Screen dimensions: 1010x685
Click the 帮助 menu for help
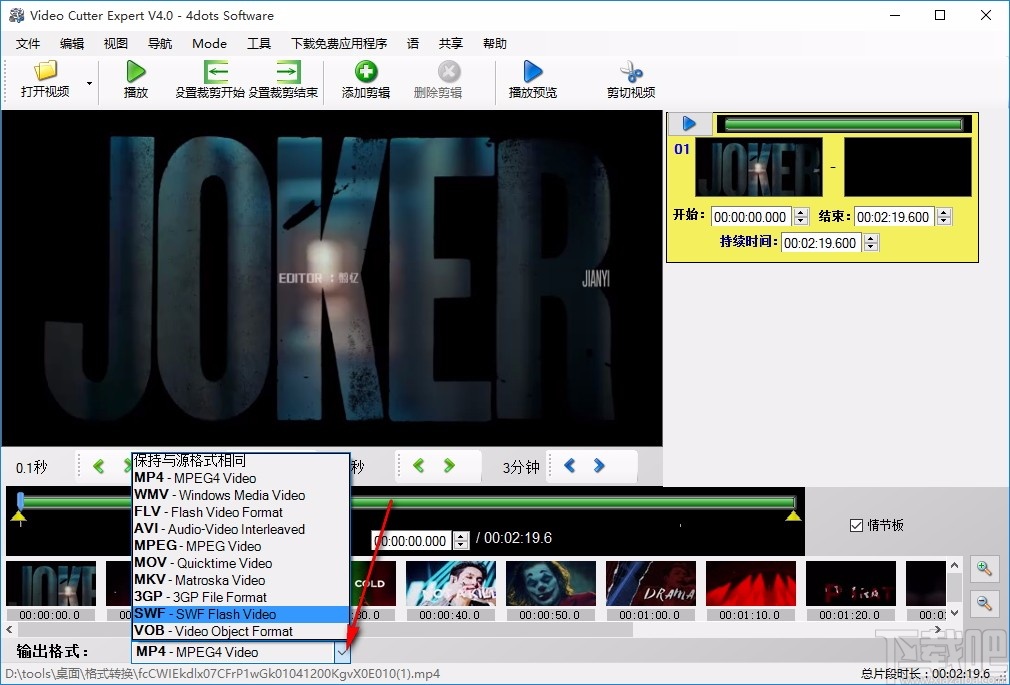pos(494,43)
